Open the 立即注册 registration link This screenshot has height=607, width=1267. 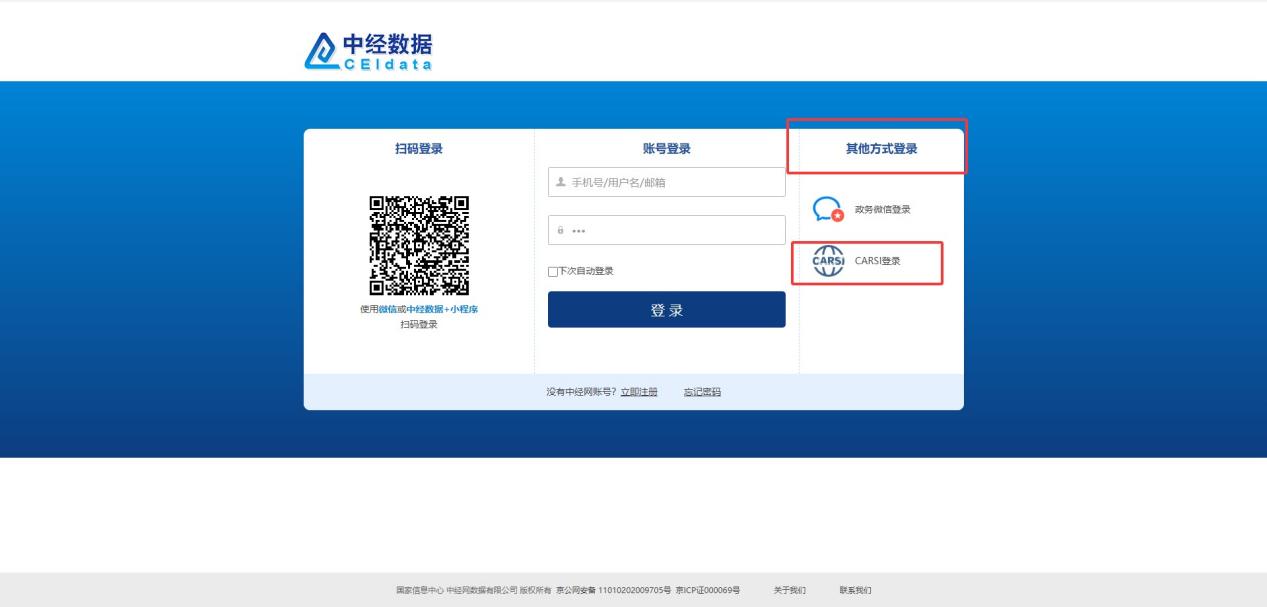click(x=639, y=392)
